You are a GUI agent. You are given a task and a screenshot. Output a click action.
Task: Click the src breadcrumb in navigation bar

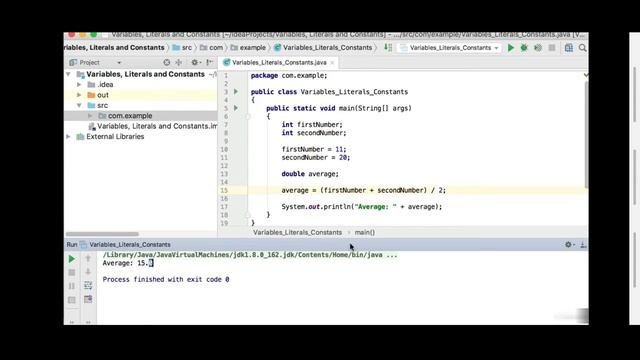182,48
